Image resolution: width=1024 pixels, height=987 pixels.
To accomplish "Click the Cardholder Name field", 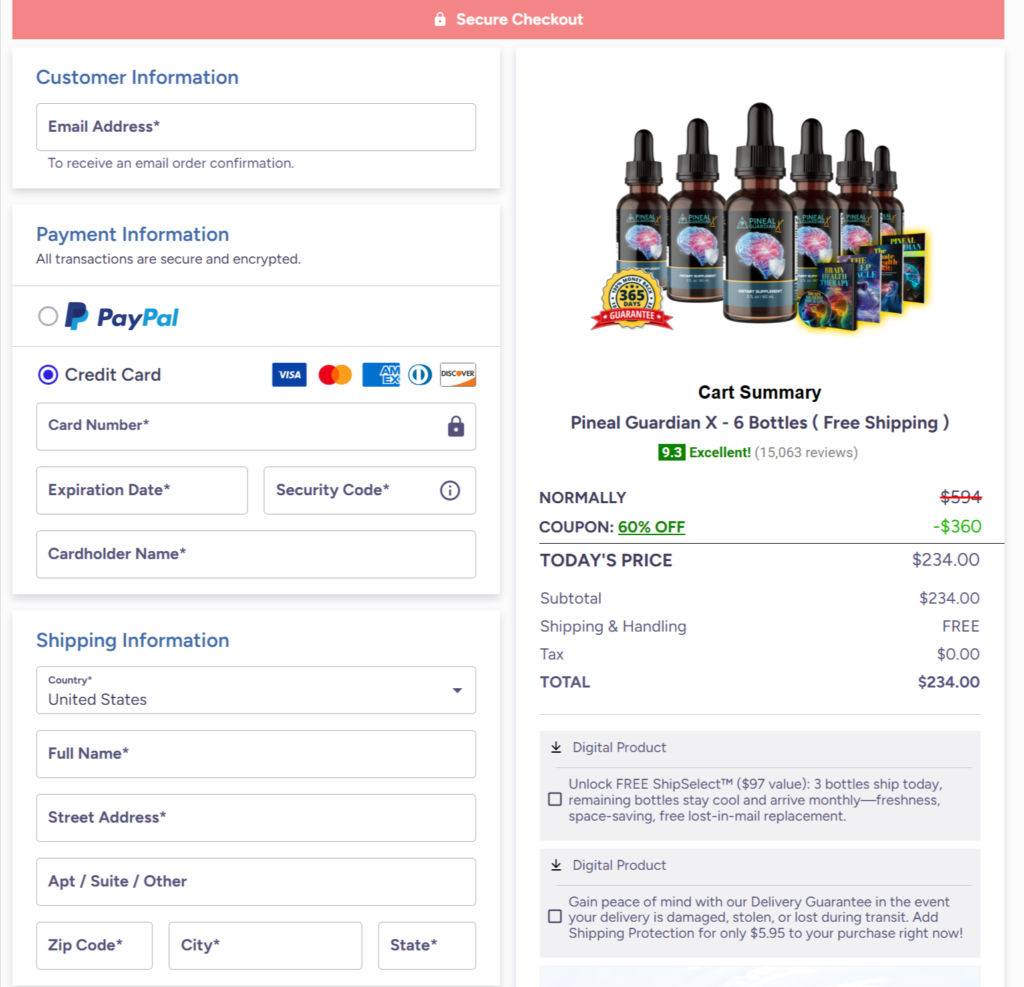I will [256, 554].
